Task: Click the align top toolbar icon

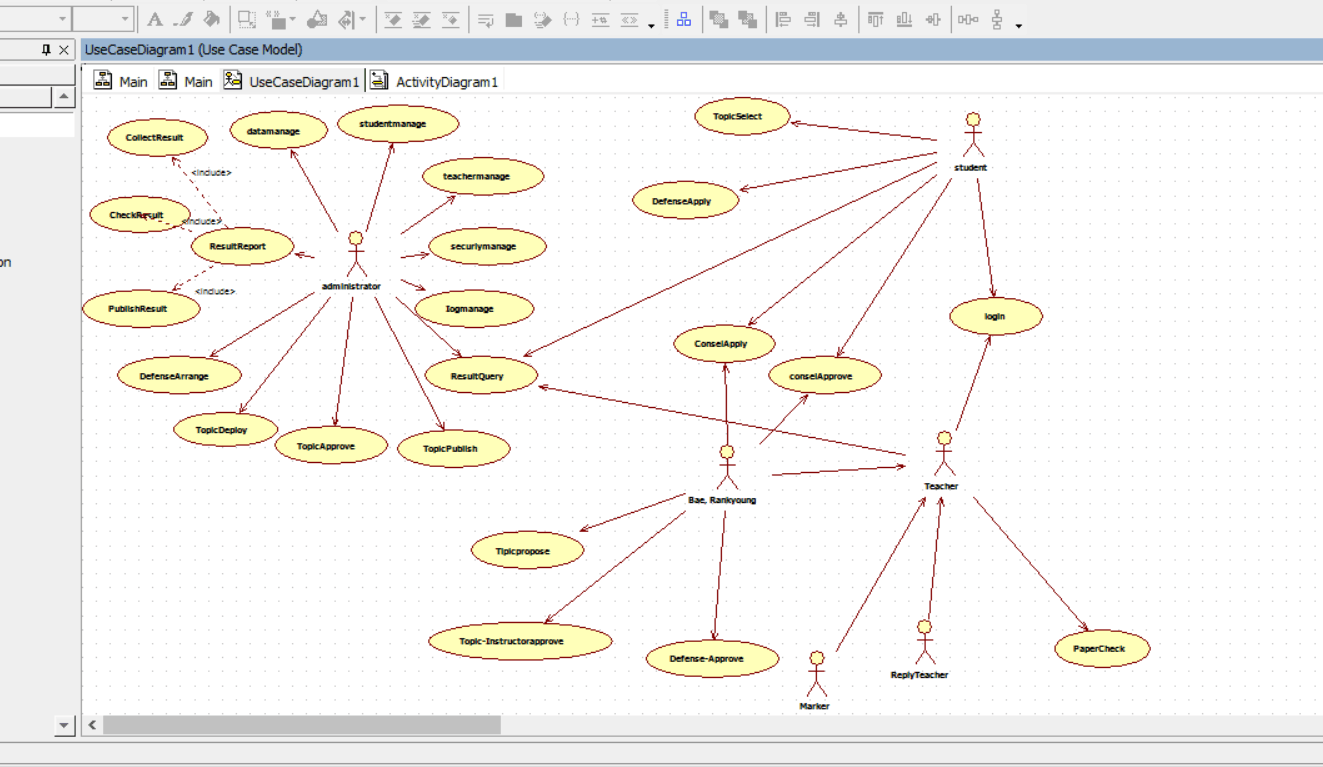Action: (875, 19)
